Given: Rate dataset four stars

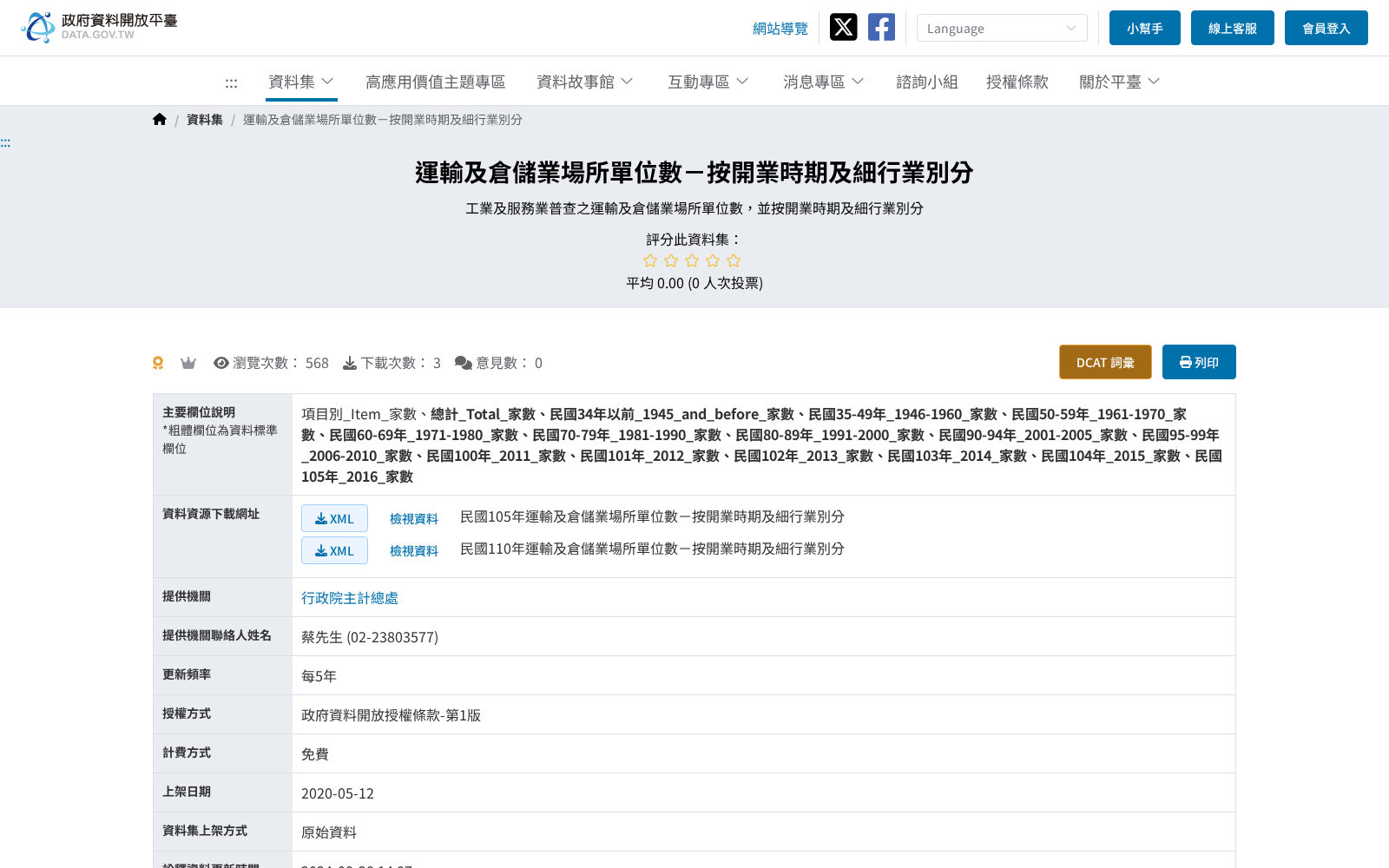Looking at the screenshot, I should pos(713,260).
